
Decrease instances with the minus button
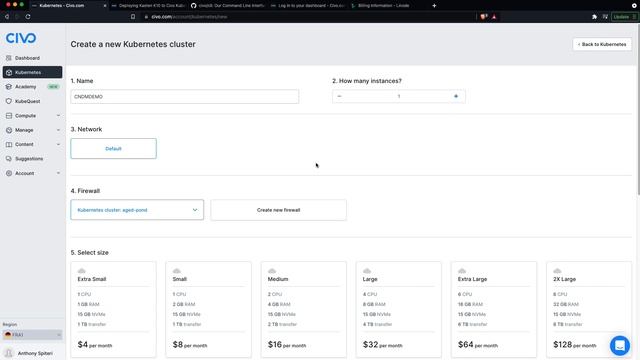pos(339,96)
